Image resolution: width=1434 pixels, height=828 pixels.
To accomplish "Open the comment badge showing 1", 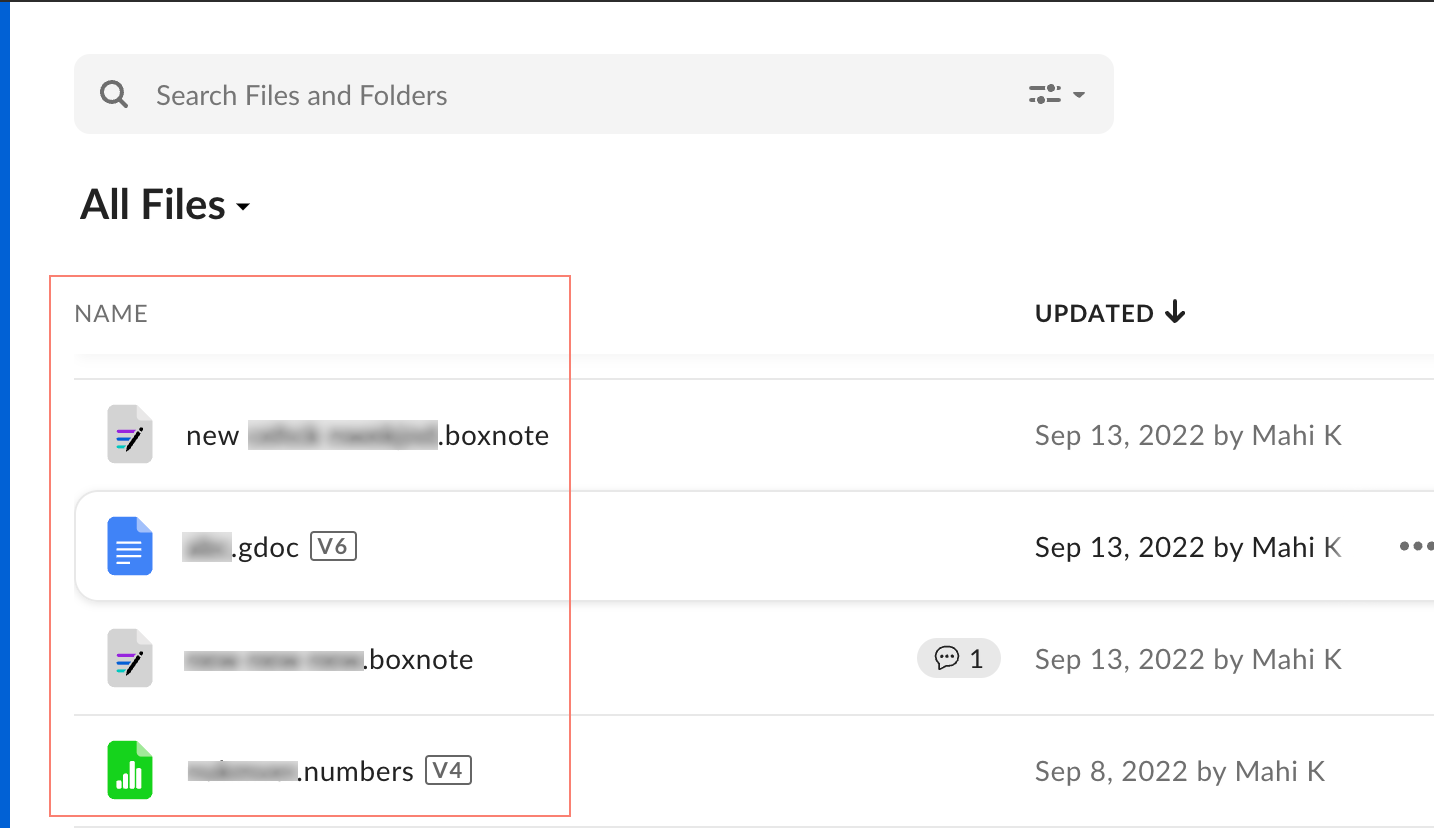I will (x=958, y=659).
